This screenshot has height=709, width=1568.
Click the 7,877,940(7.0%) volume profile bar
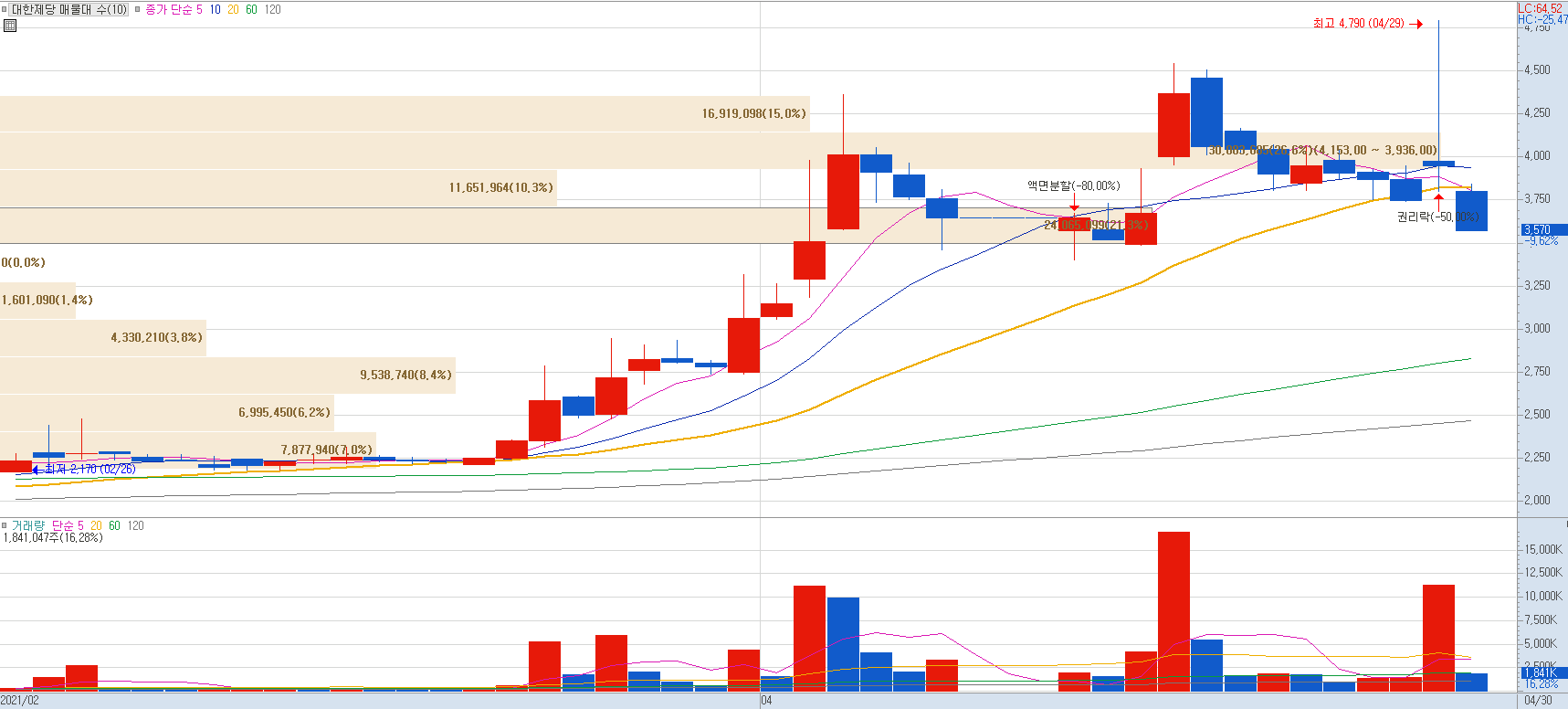[188, 450]
